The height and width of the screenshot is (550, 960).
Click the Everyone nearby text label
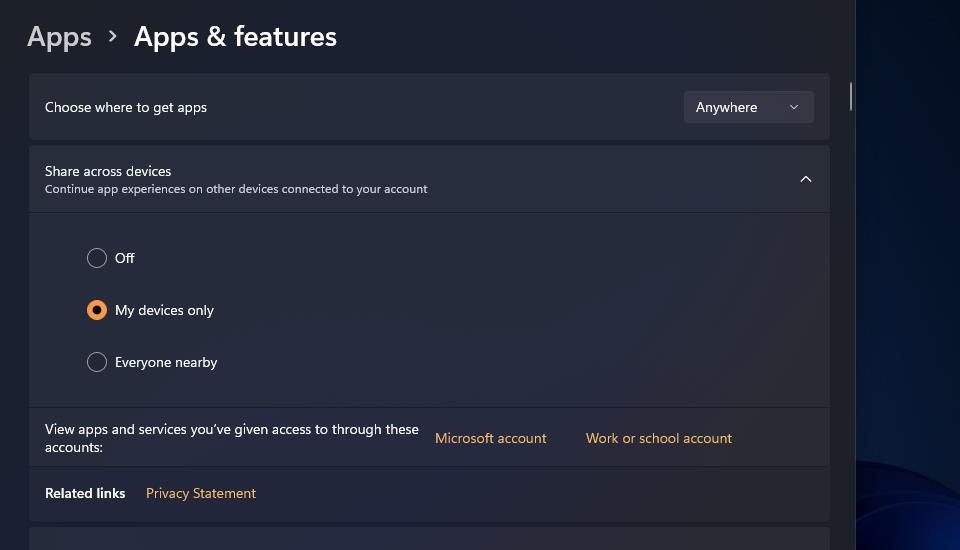pos(166,362)
